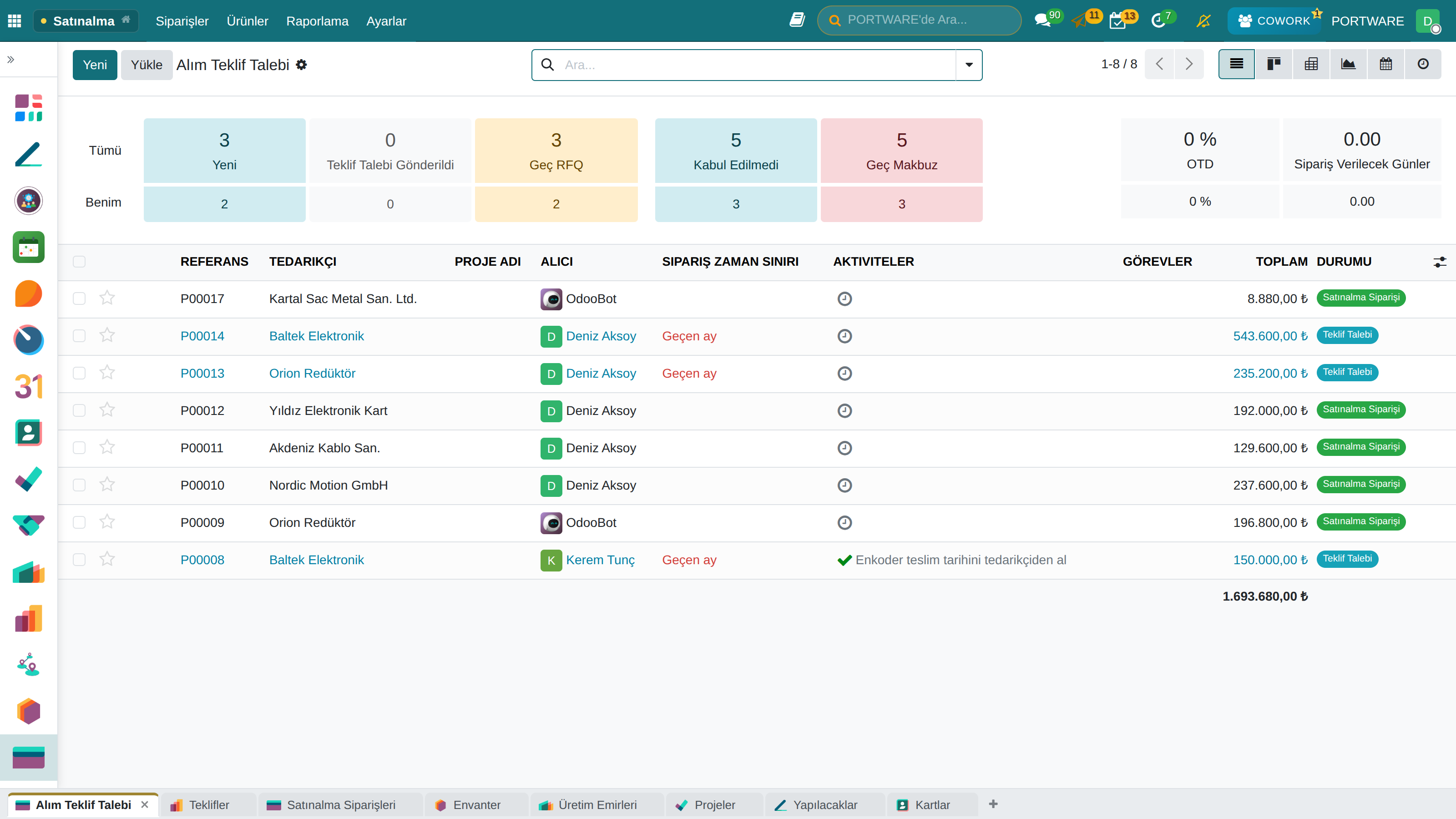Open the Ayarlar menu
This screenshot has width=1456, height=819.
click(x=386, y=21)
